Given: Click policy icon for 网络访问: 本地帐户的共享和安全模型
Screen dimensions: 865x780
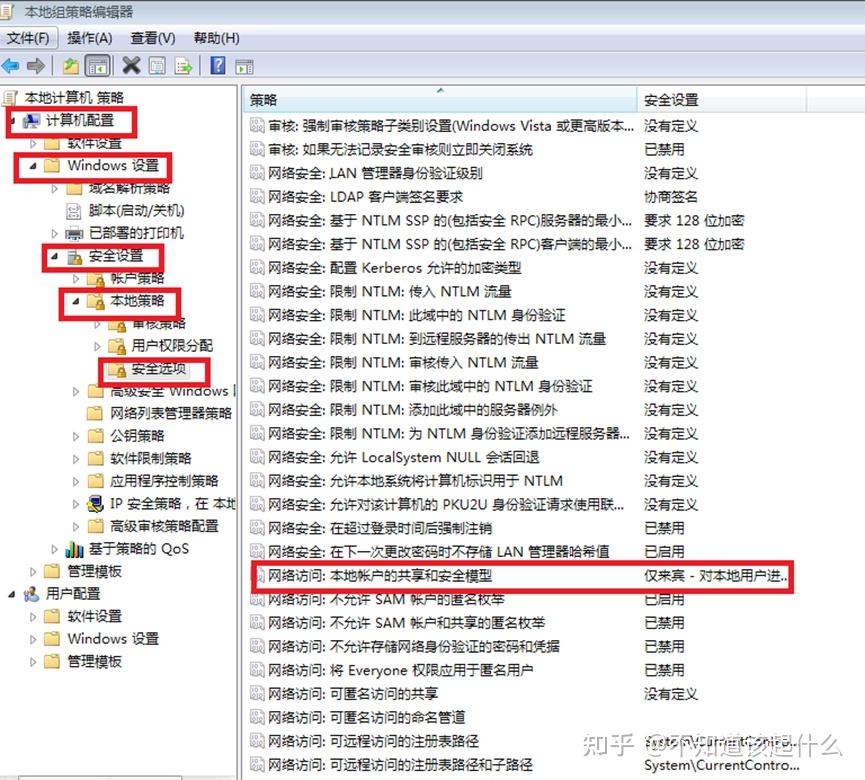Looking at the screenshot, I should (x=257, y=576).
